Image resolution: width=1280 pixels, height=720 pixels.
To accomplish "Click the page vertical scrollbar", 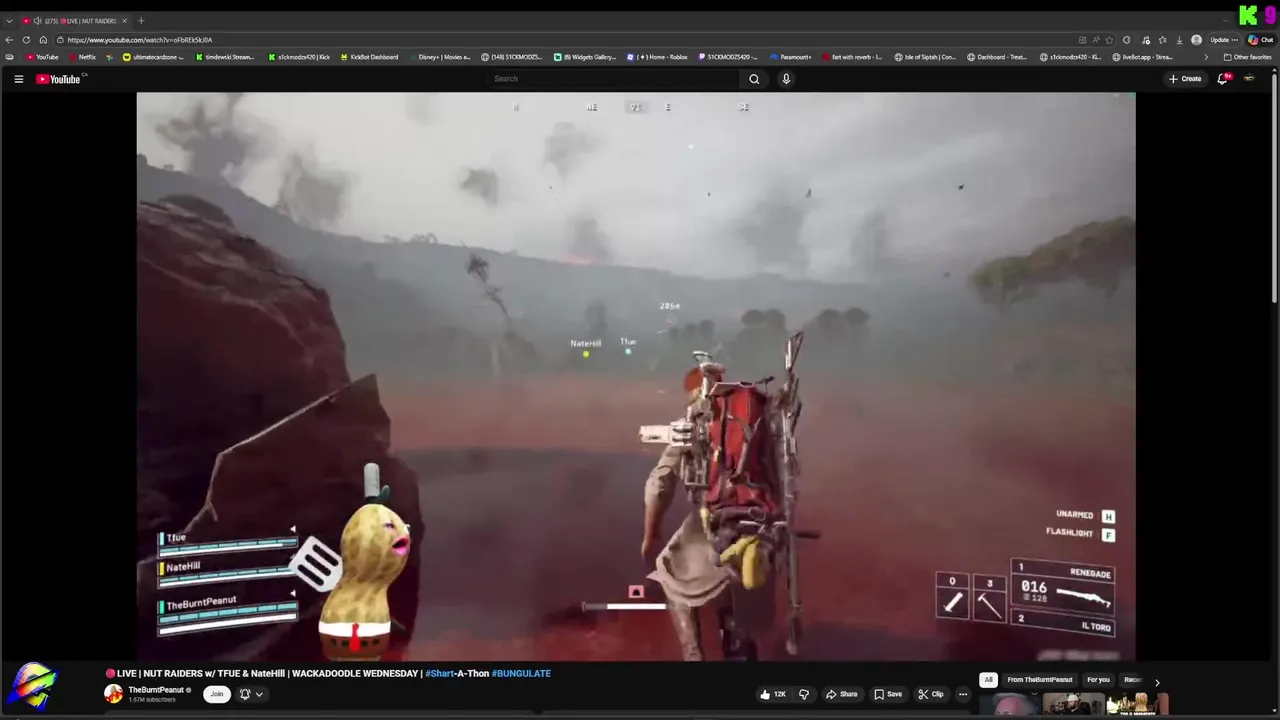I will point(1275,190).
